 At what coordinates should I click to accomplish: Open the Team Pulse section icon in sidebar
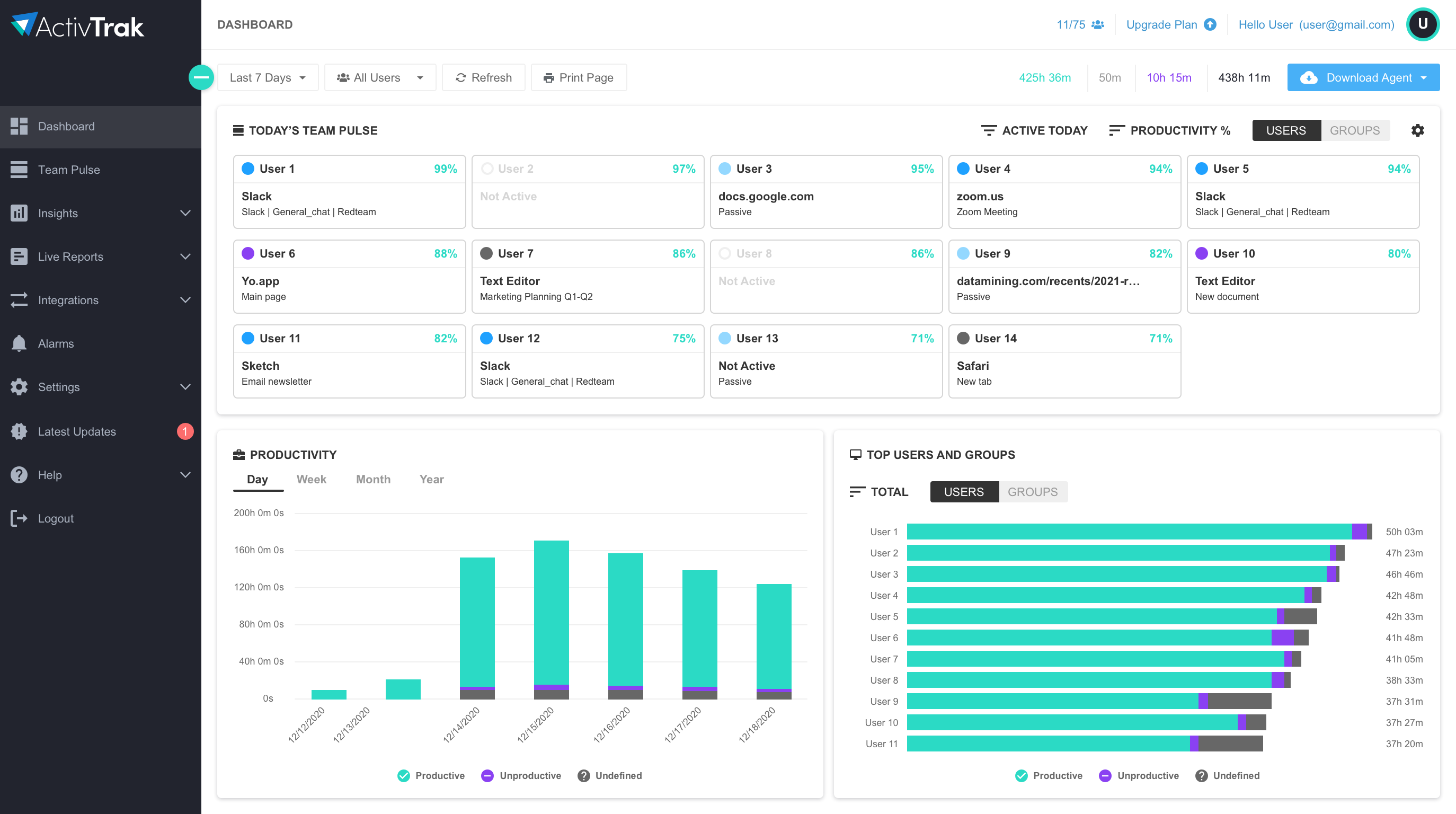19,169
